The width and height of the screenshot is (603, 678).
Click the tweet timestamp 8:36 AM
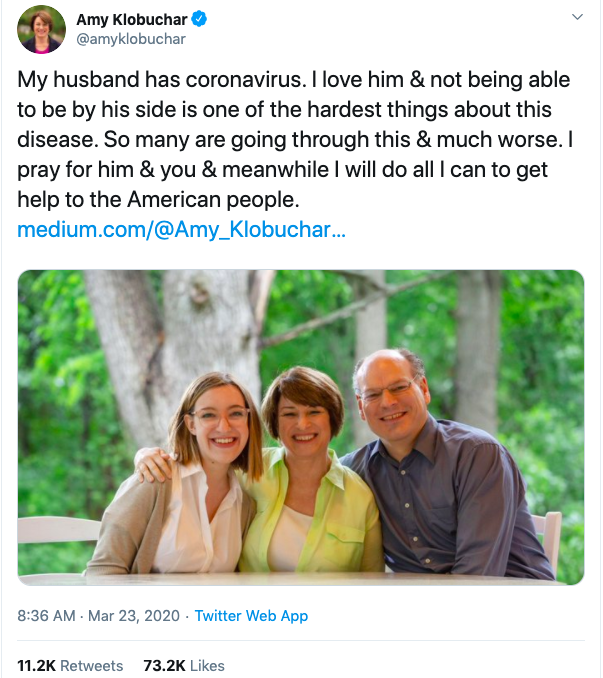pos(46,616)
